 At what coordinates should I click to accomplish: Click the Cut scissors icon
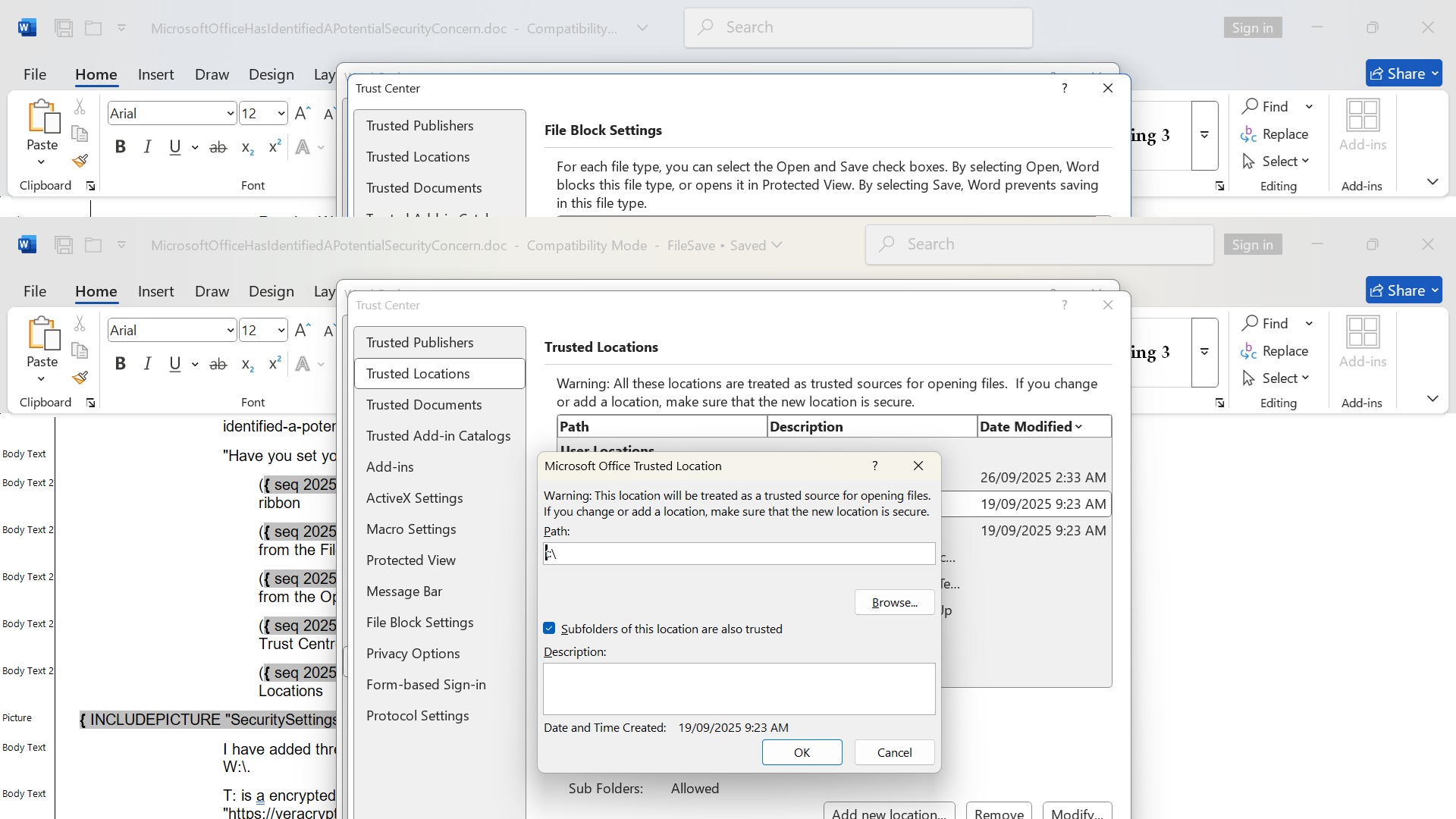[x=79, y=322]
